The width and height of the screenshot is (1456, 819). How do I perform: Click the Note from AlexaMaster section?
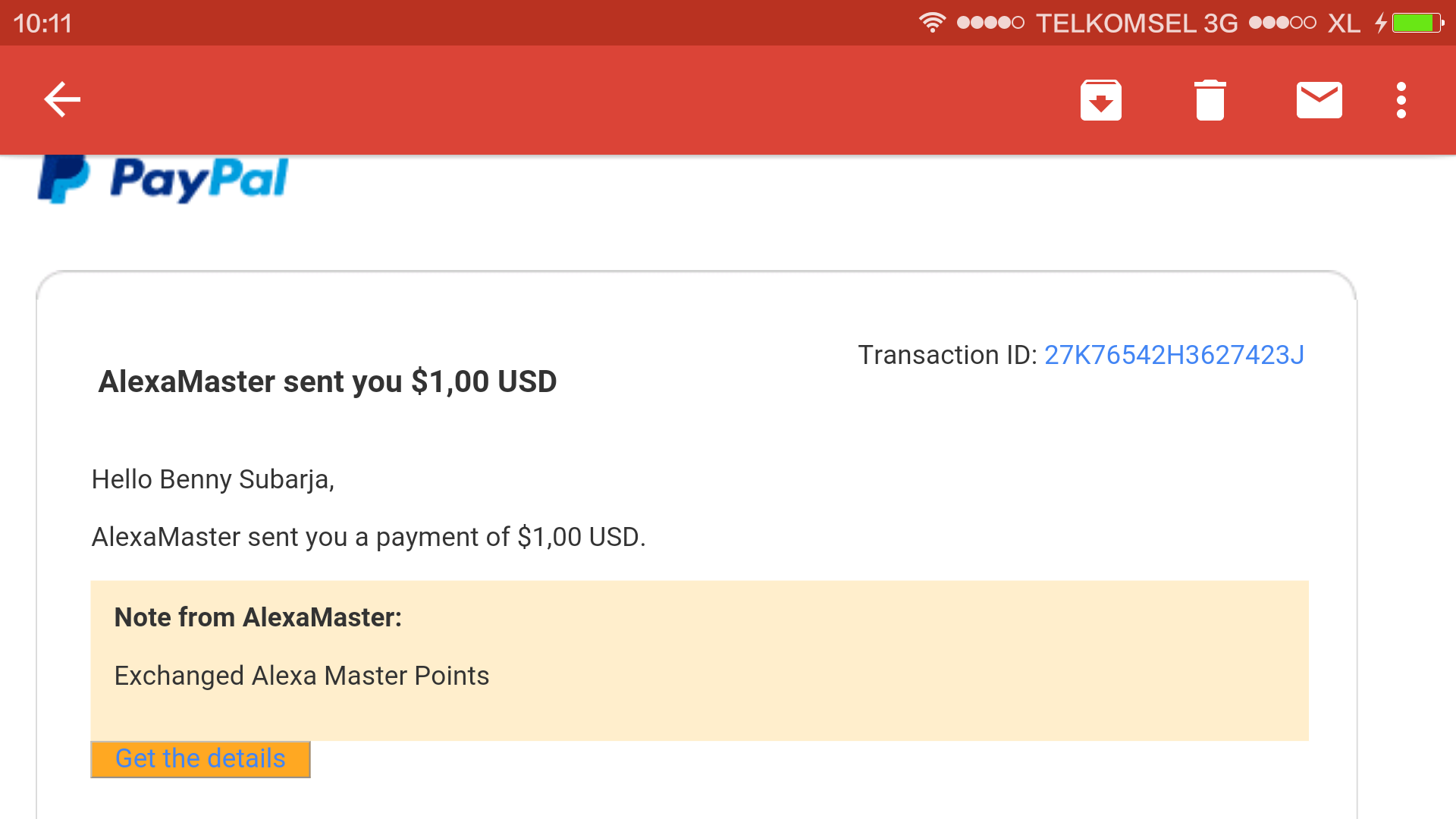258,617
